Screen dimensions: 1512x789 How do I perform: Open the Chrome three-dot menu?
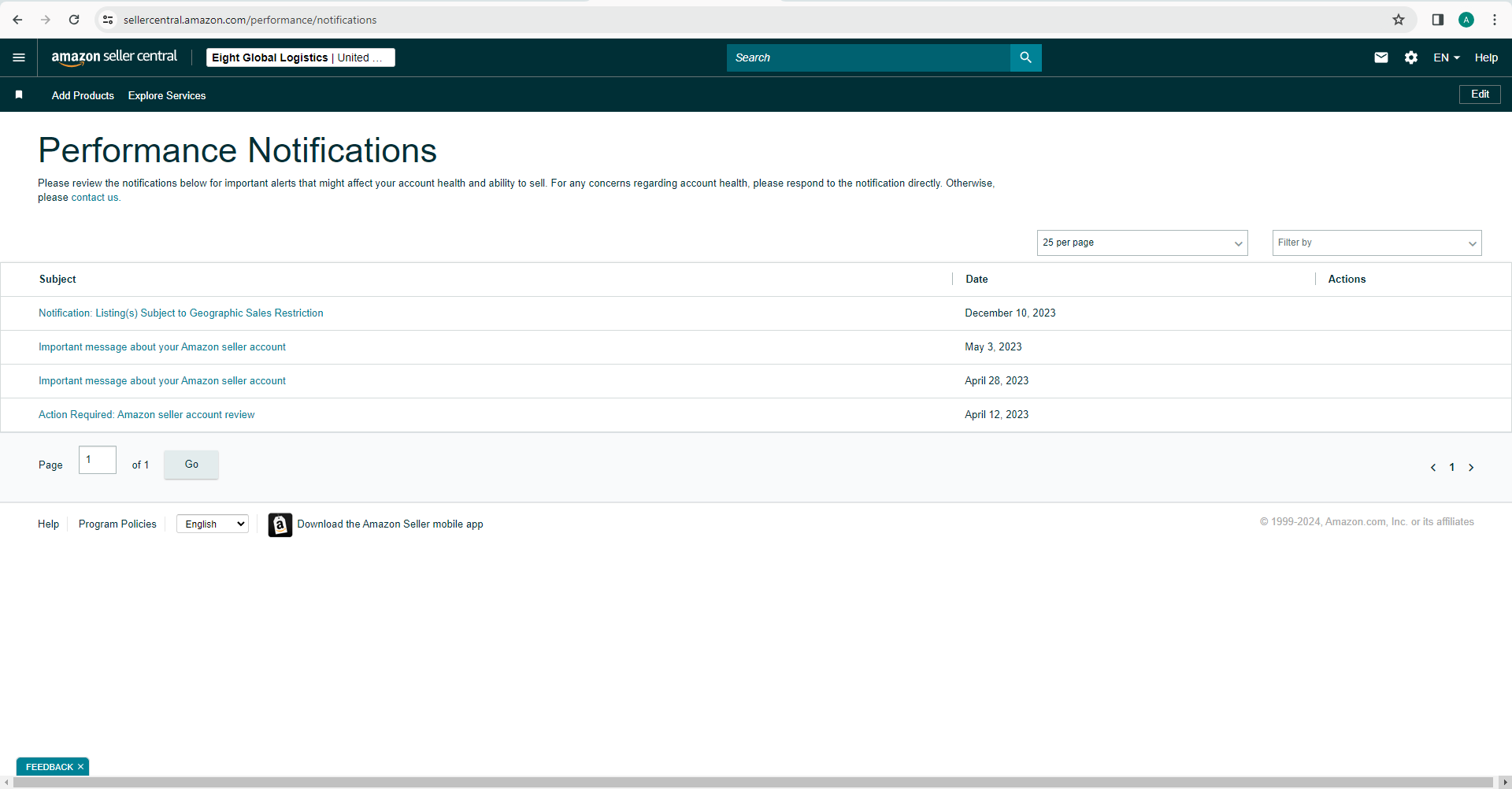pos(1495,20)
